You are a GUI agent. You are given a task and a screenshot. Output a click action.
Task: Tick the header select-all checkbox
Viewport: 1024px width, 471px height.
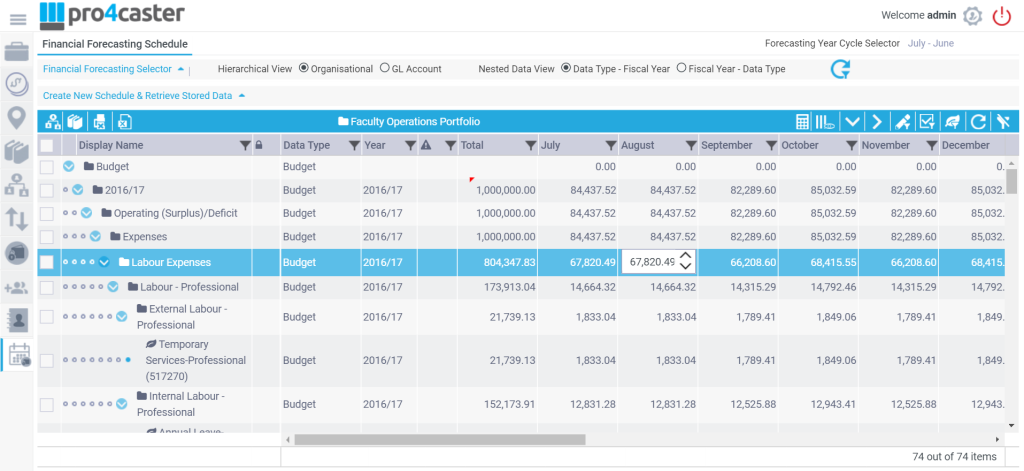46,145
